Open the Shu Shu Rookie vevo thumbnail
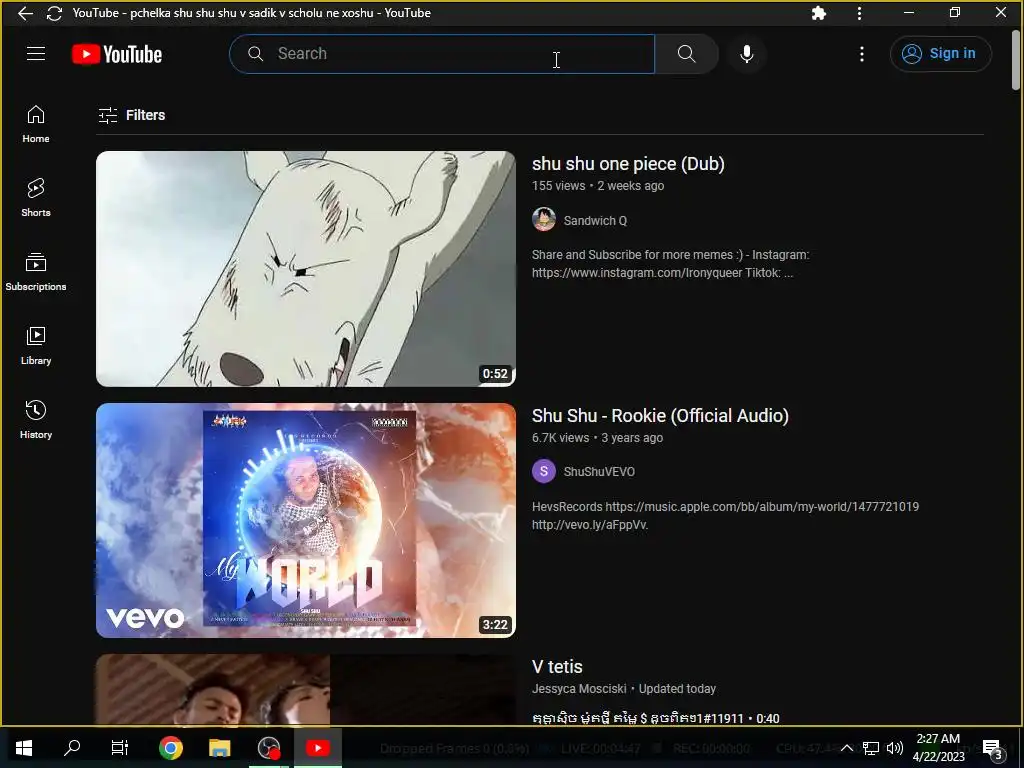1024x768 pixels. click(306, 520)
